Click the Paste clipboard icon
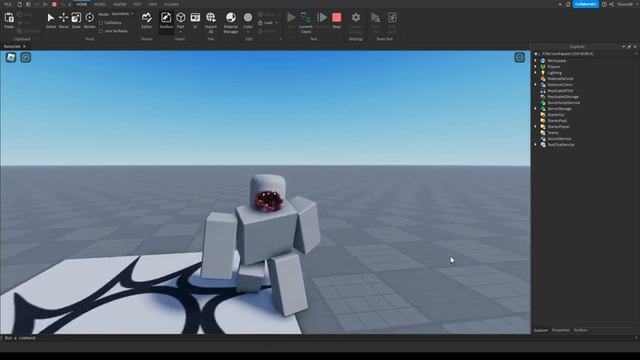 tap(9, 18)
